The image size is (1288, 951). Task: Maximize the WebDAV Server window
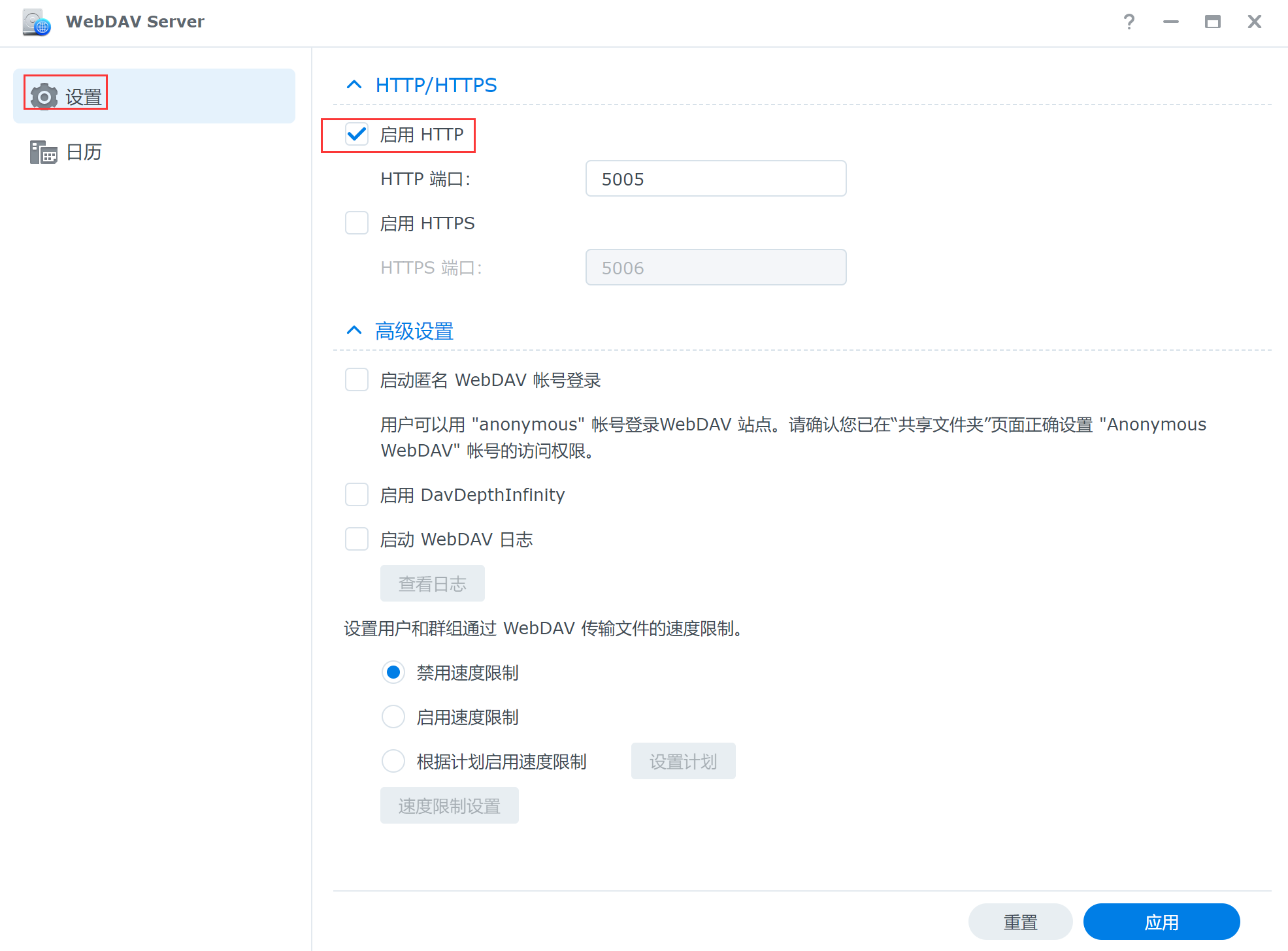1212,22
